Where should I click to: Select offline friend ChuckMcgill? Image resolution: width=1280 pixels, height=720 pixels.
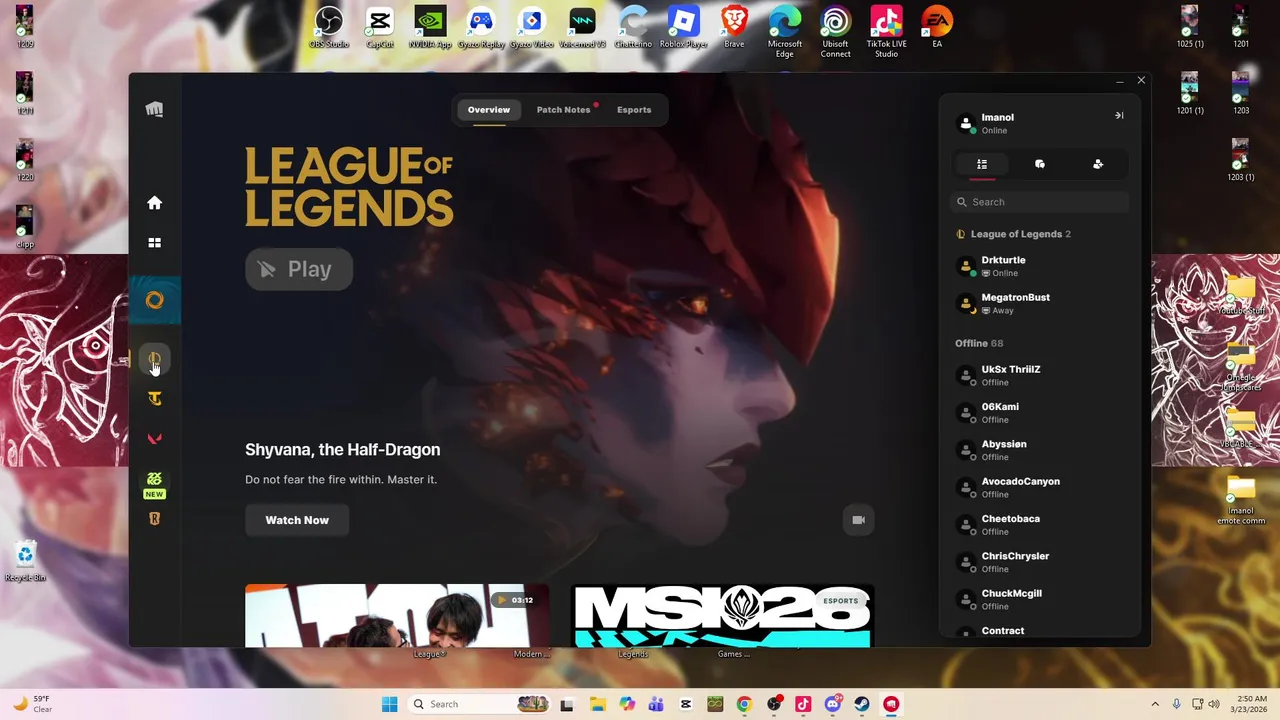1040,600
